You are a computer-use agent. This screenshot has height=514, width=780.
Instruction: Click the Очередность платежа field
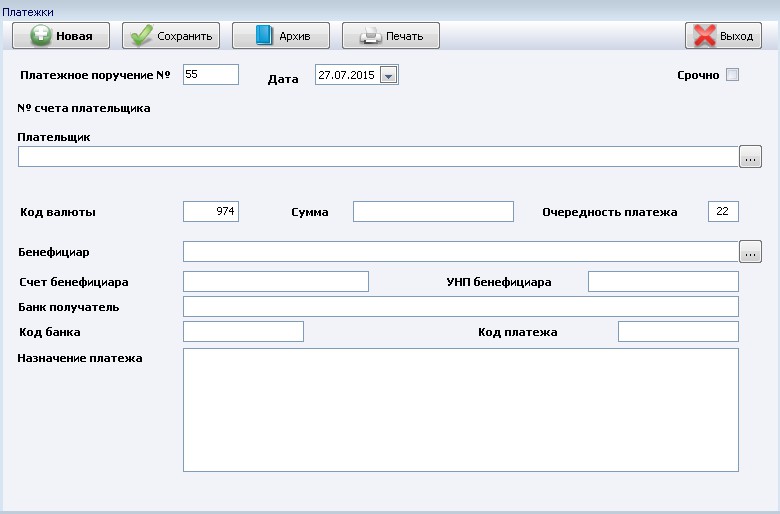(723, 211)
